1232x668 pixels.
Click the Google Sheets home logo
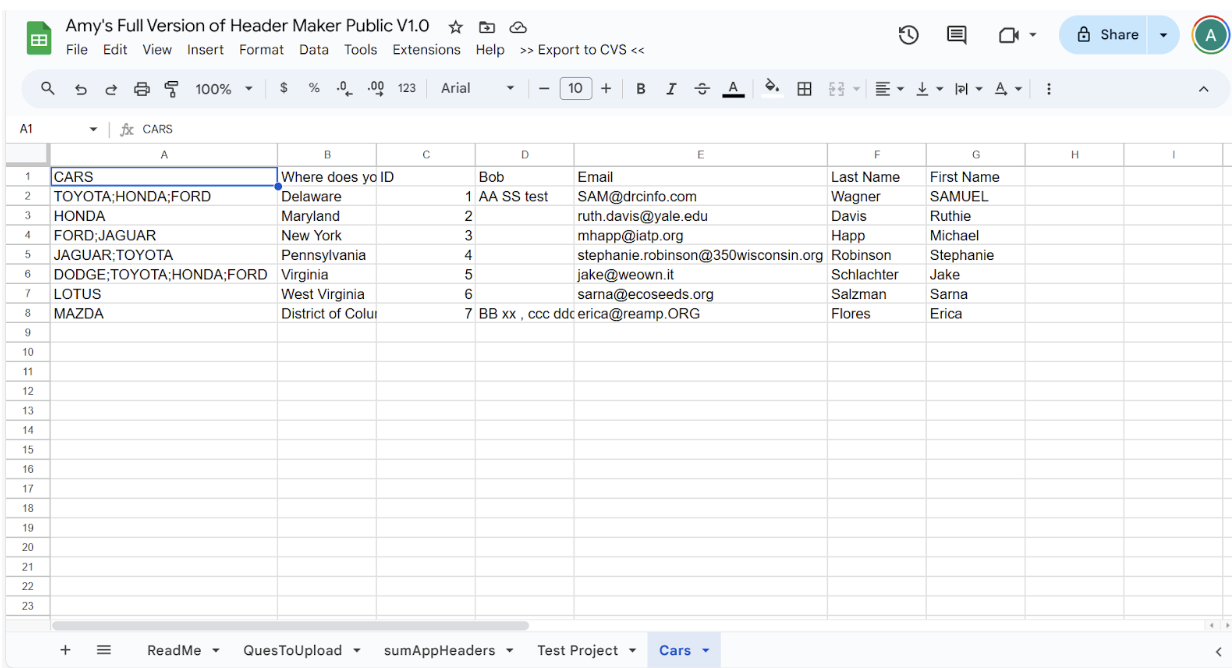[39, 38]
